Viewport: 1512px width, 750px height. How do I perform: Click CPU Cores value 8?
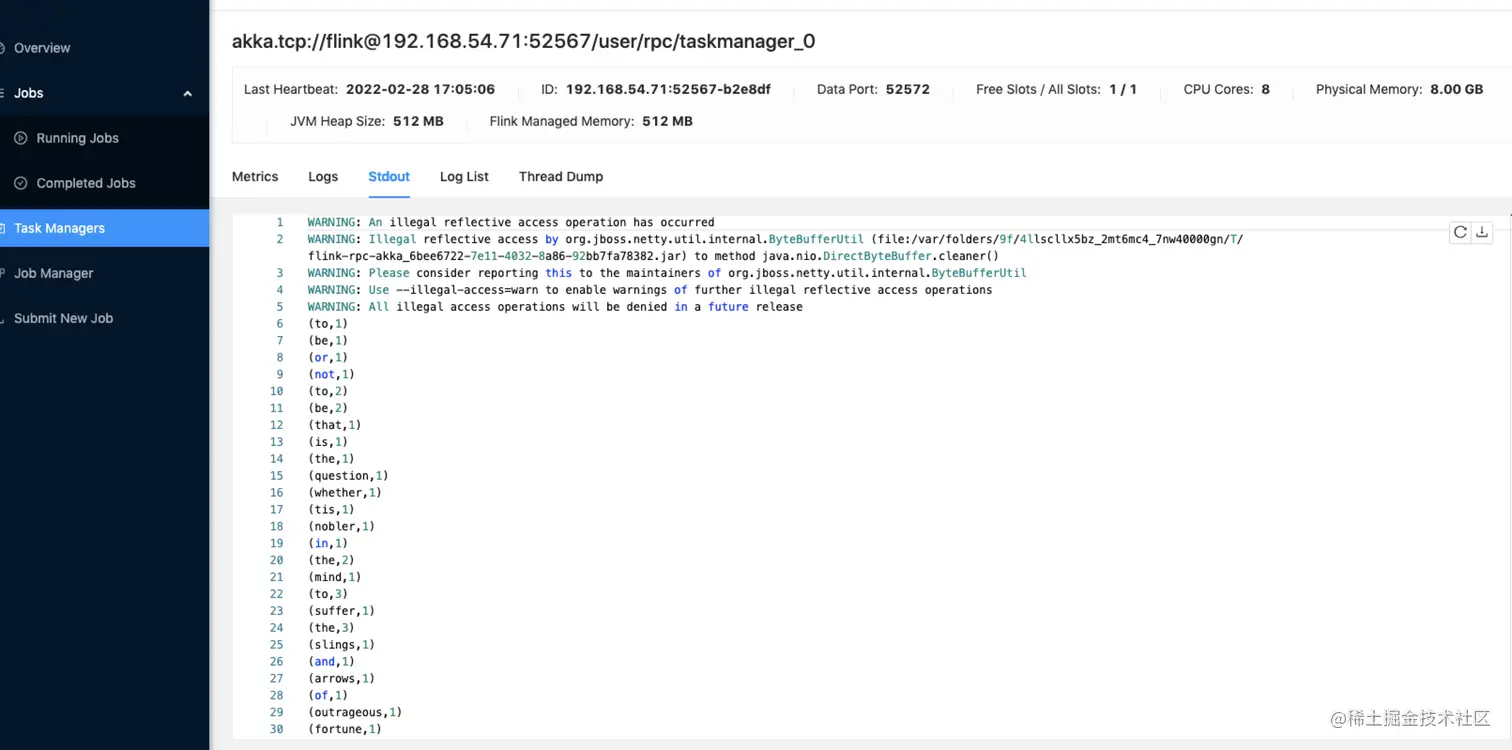[x=1265, y=89]
